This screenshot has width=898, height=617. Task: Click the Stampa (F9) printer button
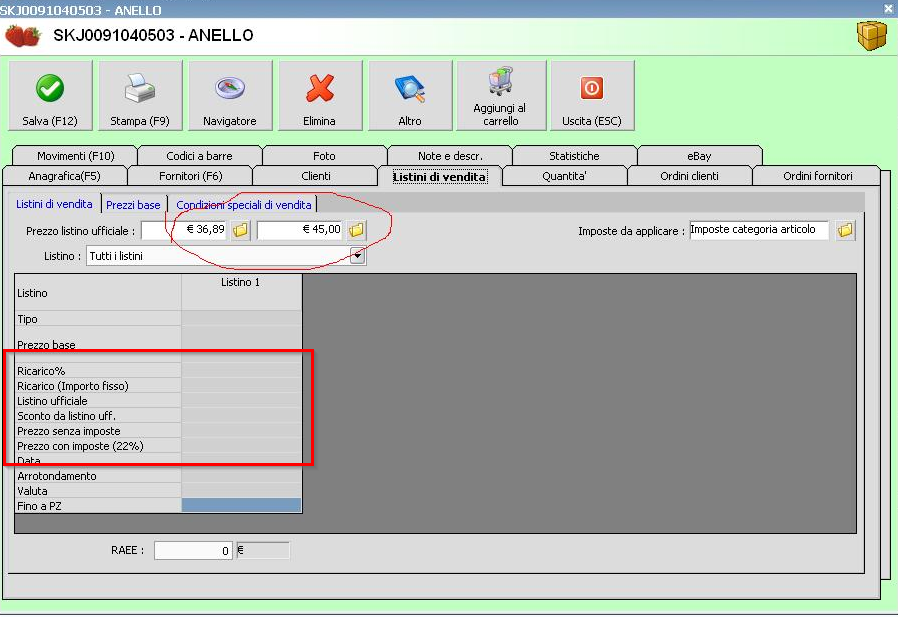click(140, 96)
